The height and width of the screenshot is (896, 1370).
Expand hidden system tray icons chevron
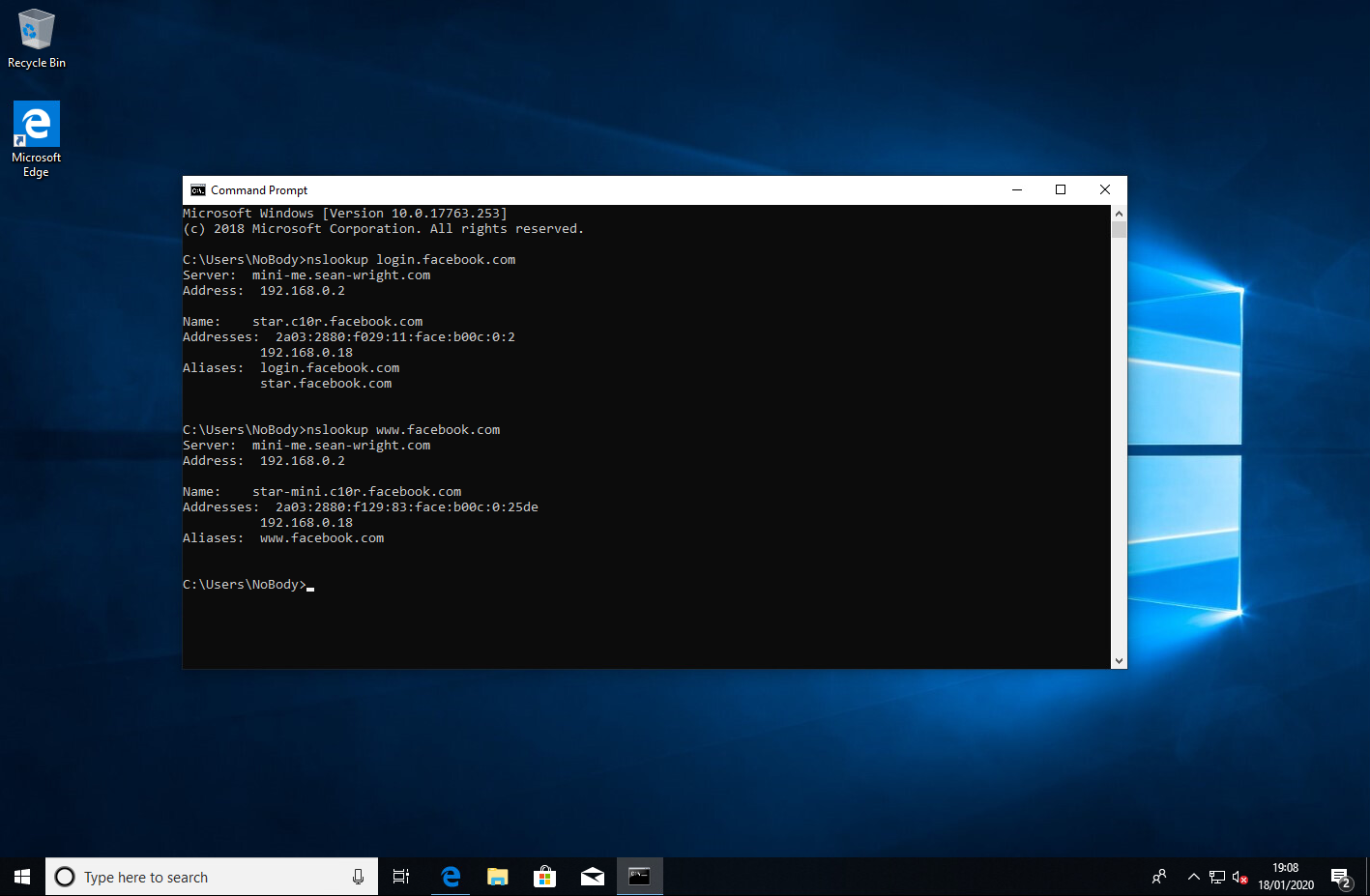tap(1194, 877)
